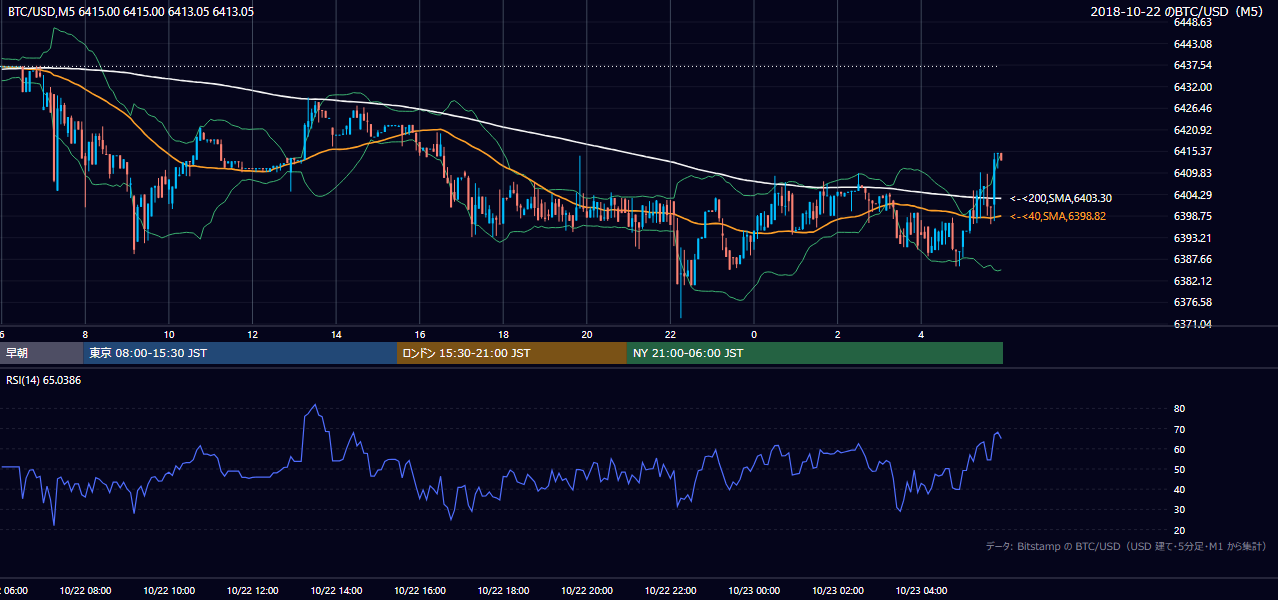Click the 6376.58 price axis label
The height and width of the screenshot is (600, 1278).
click(1193, 302)
